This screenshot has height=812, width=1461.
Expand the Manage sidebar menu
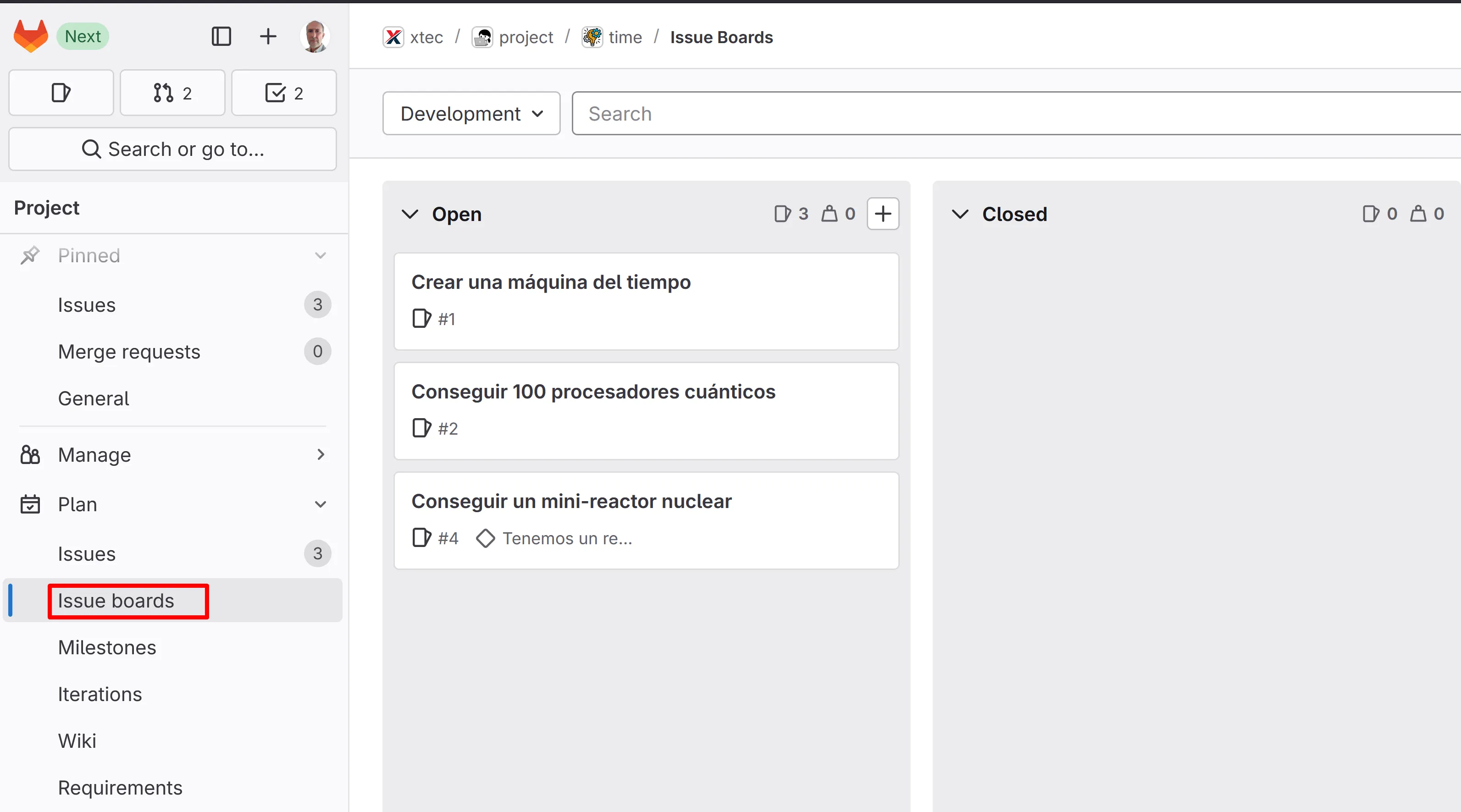[x=320, y=454]
